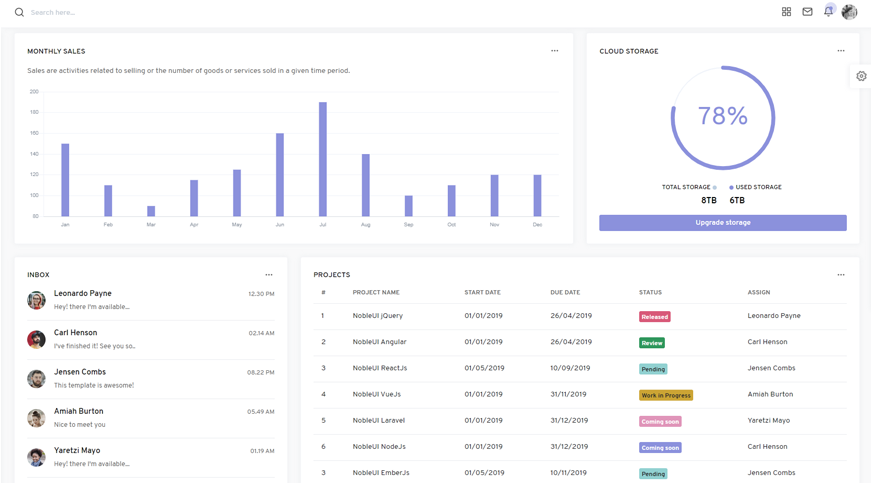Image resolution: width=871 pixels, height=483 pixels.
Task: Click the July bar in sales chart
Action: pos(323,159)
